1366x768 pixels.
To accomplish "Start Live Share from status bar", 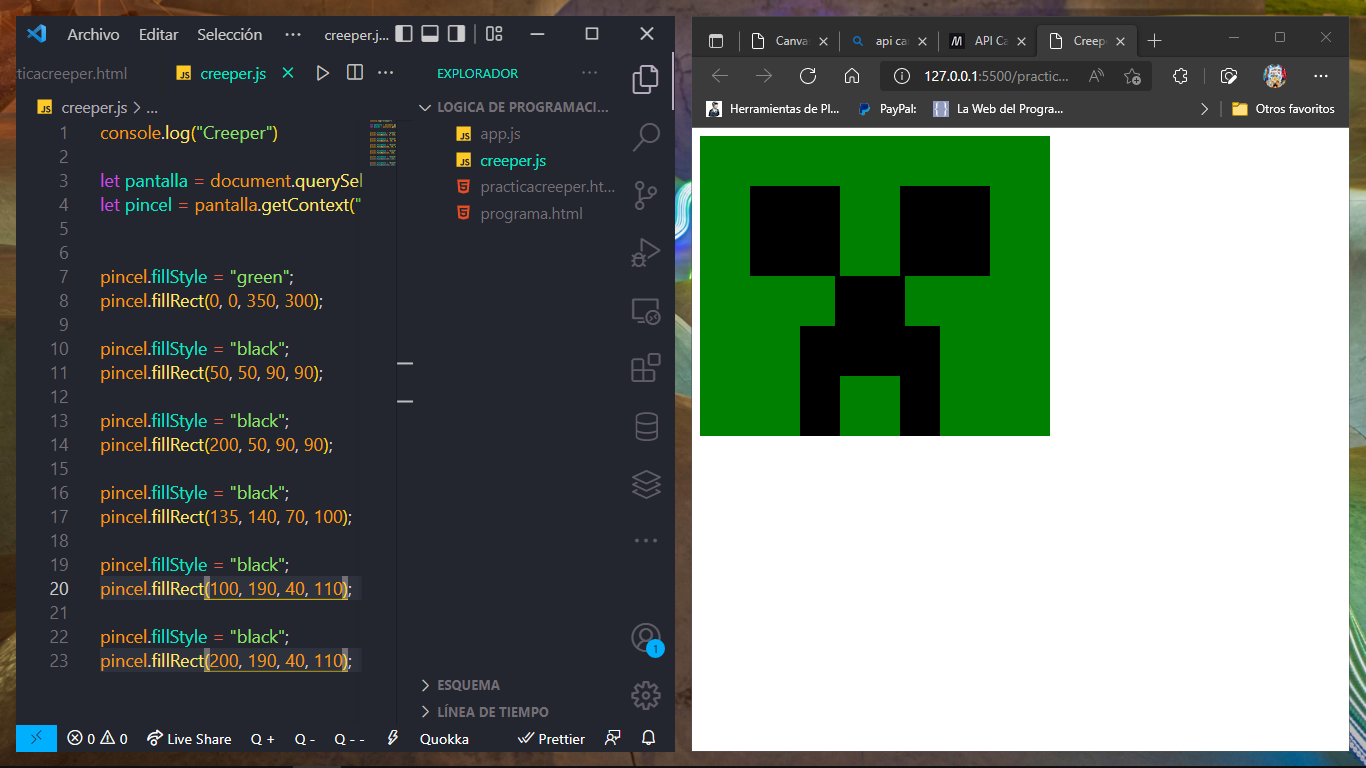I will click(189, 739).
